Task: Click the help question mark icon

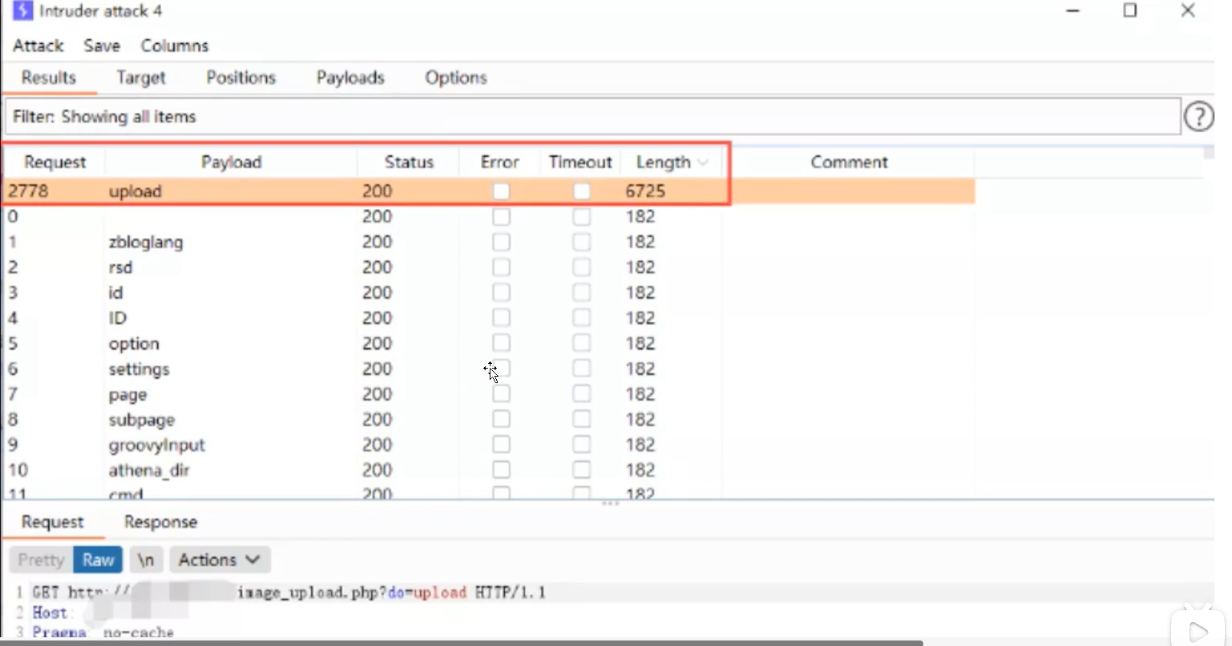Action: (x=1198, y=117)
